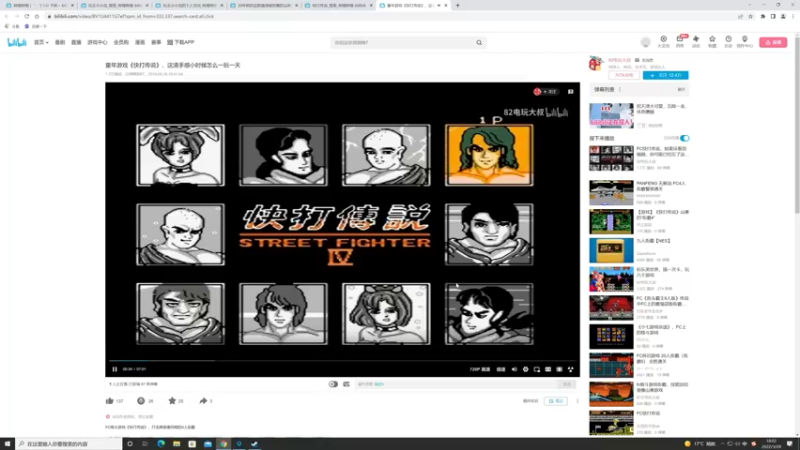Click the picture-in-picture icon in player

[x=537, y=369]
